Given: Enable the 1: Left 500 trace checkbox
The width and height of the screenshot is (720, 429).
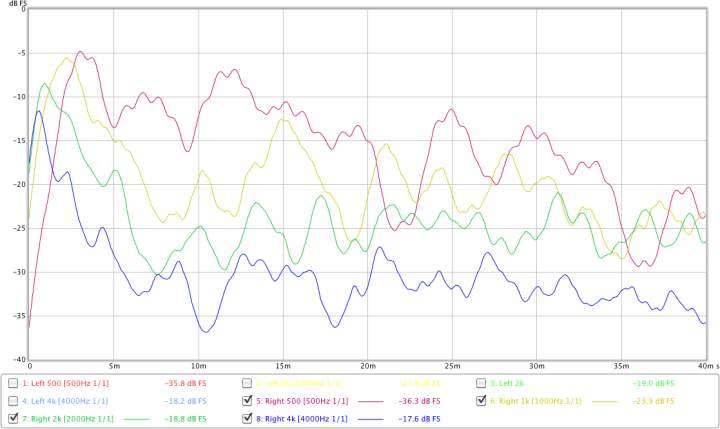Looking at the screenshot, I should 13,383.
